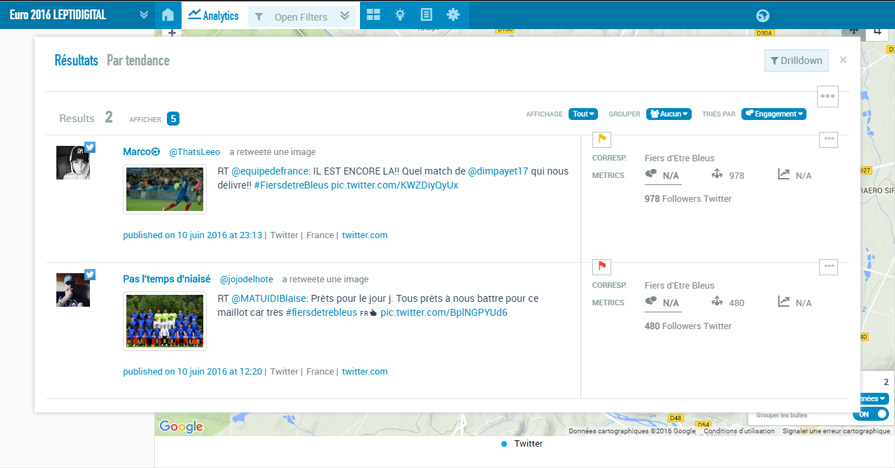Open the report document icon
The width and height of the screenshot is (895, 468).
coord(426,15)
